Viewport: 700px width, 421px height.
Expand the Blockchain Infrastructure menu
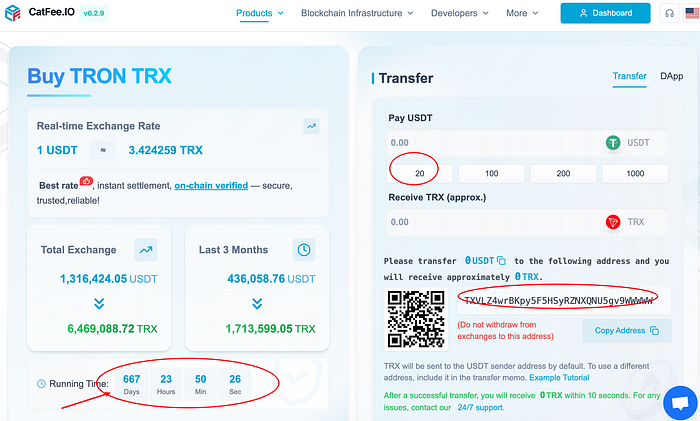tap(357, 13)
